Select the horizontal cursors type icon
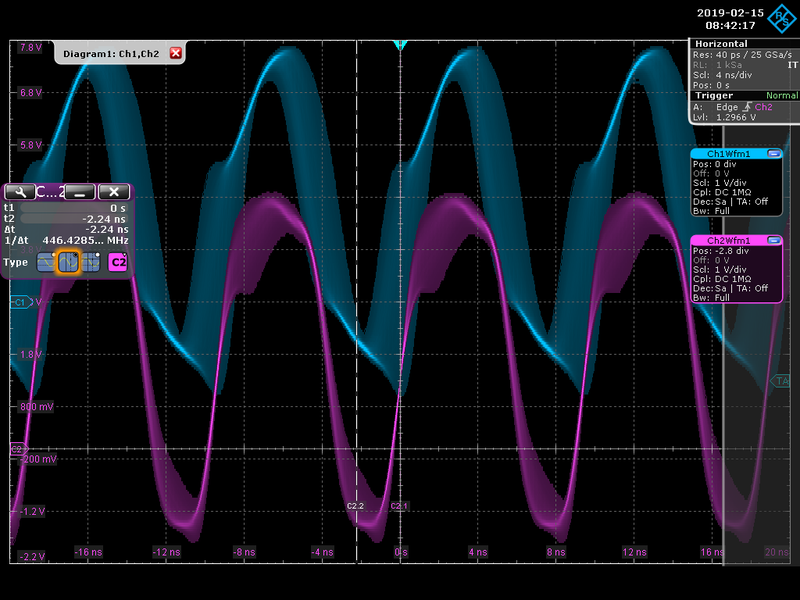 47,262
